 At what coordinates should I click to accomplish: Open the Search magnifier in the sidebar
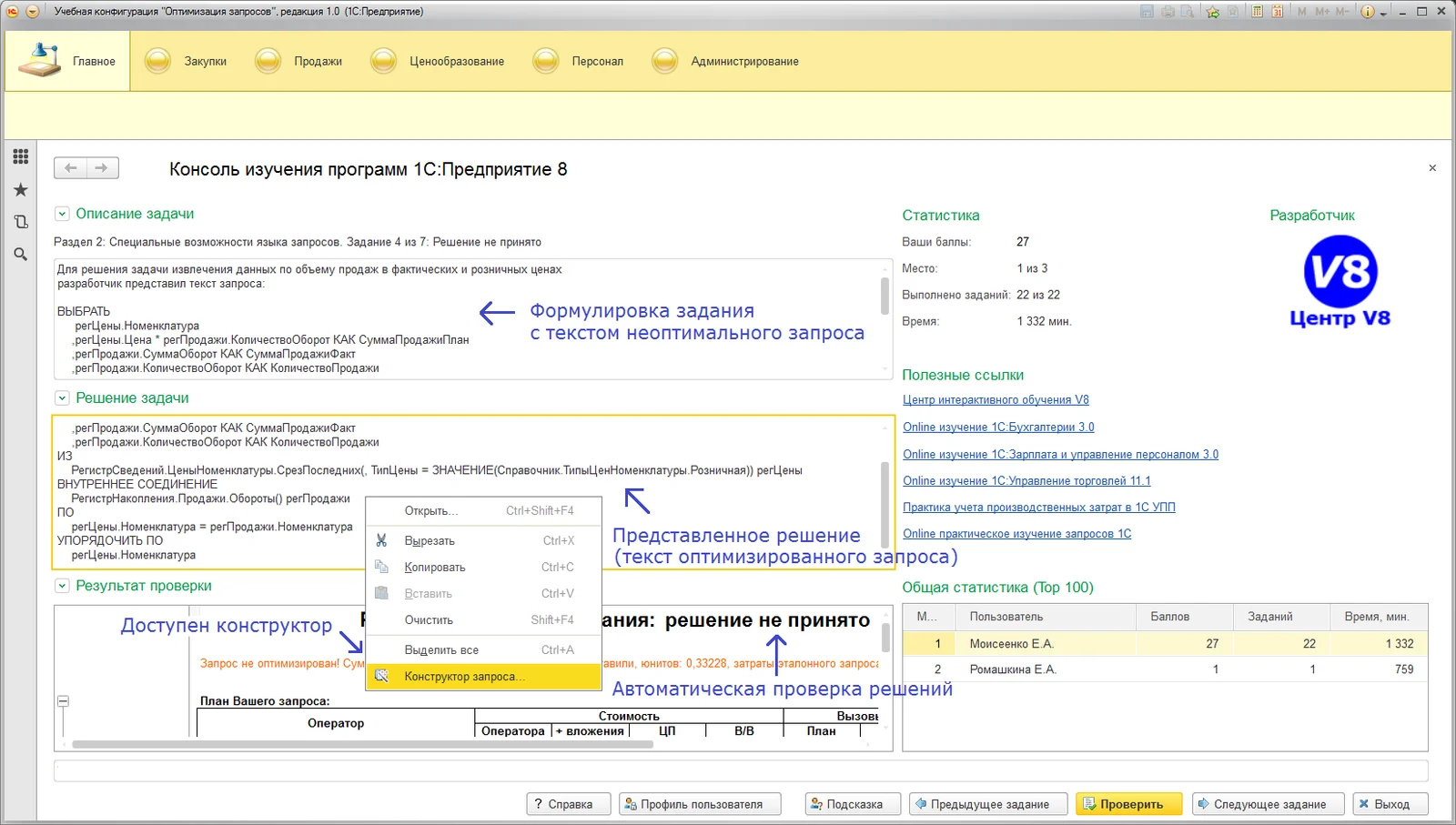[x=20, y=255]
